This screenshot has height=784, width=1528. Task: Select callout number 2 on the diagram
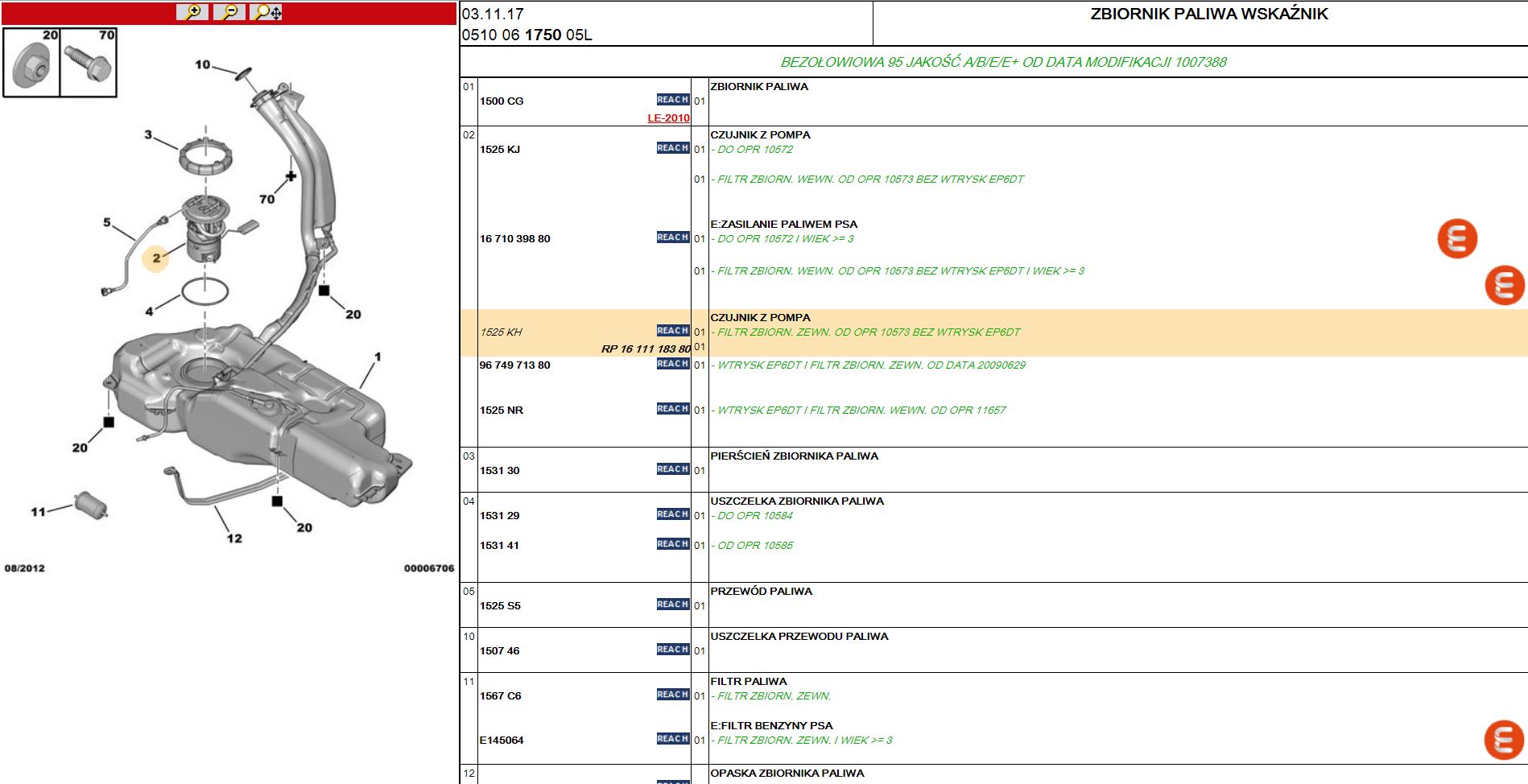pos(156,258)
